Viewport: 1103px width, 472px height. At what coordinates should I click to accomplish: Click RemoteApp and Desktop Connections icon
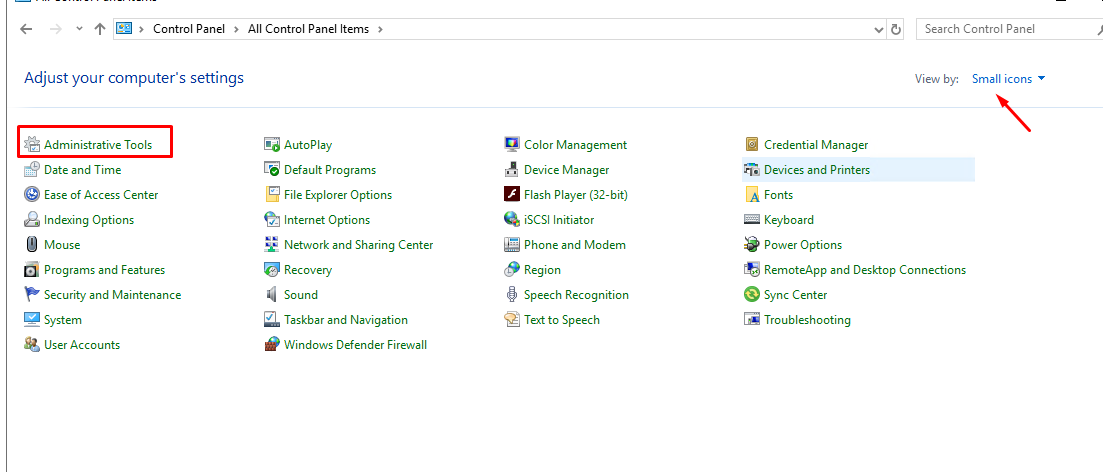pyautogui.click(x=752, y=269)
